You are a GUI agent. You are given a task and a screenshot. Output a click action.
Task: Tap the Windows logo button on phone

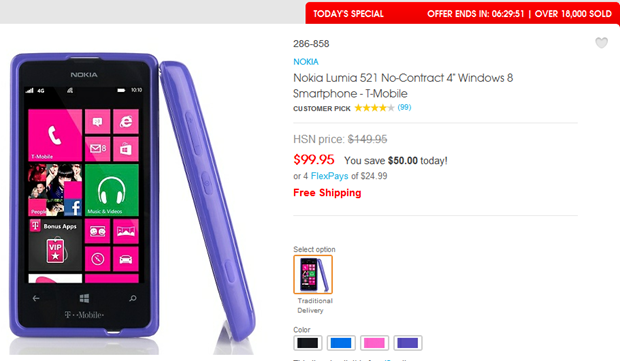(84, 298)
